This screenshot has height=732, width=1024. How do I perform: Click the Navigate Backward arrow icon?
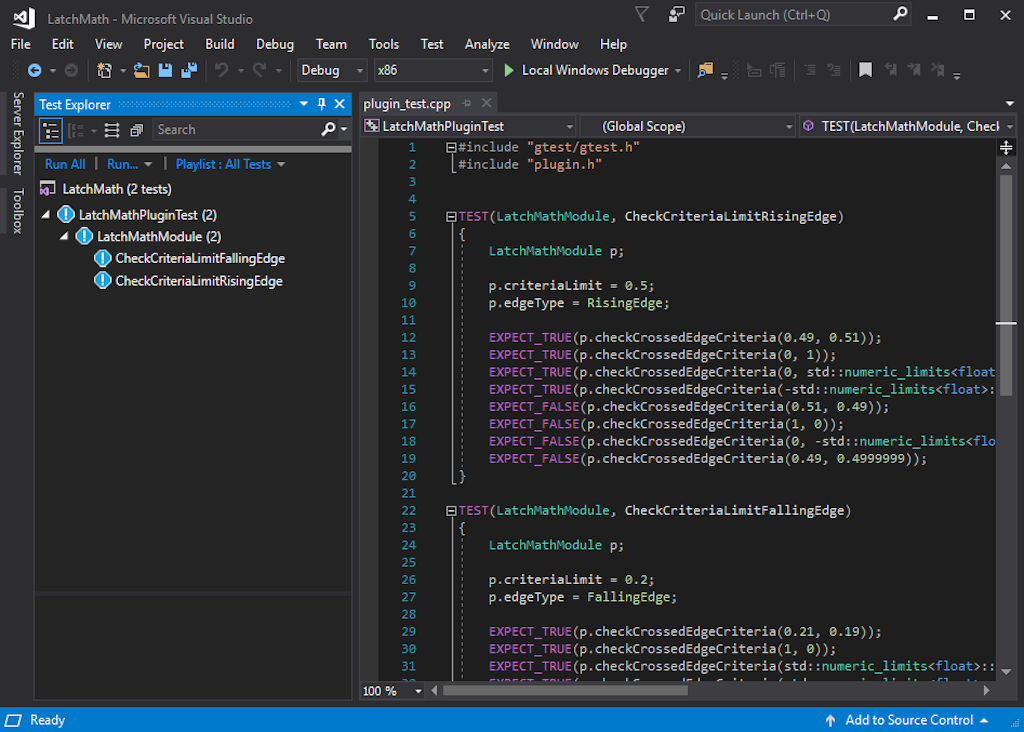[x=35, y=70]
